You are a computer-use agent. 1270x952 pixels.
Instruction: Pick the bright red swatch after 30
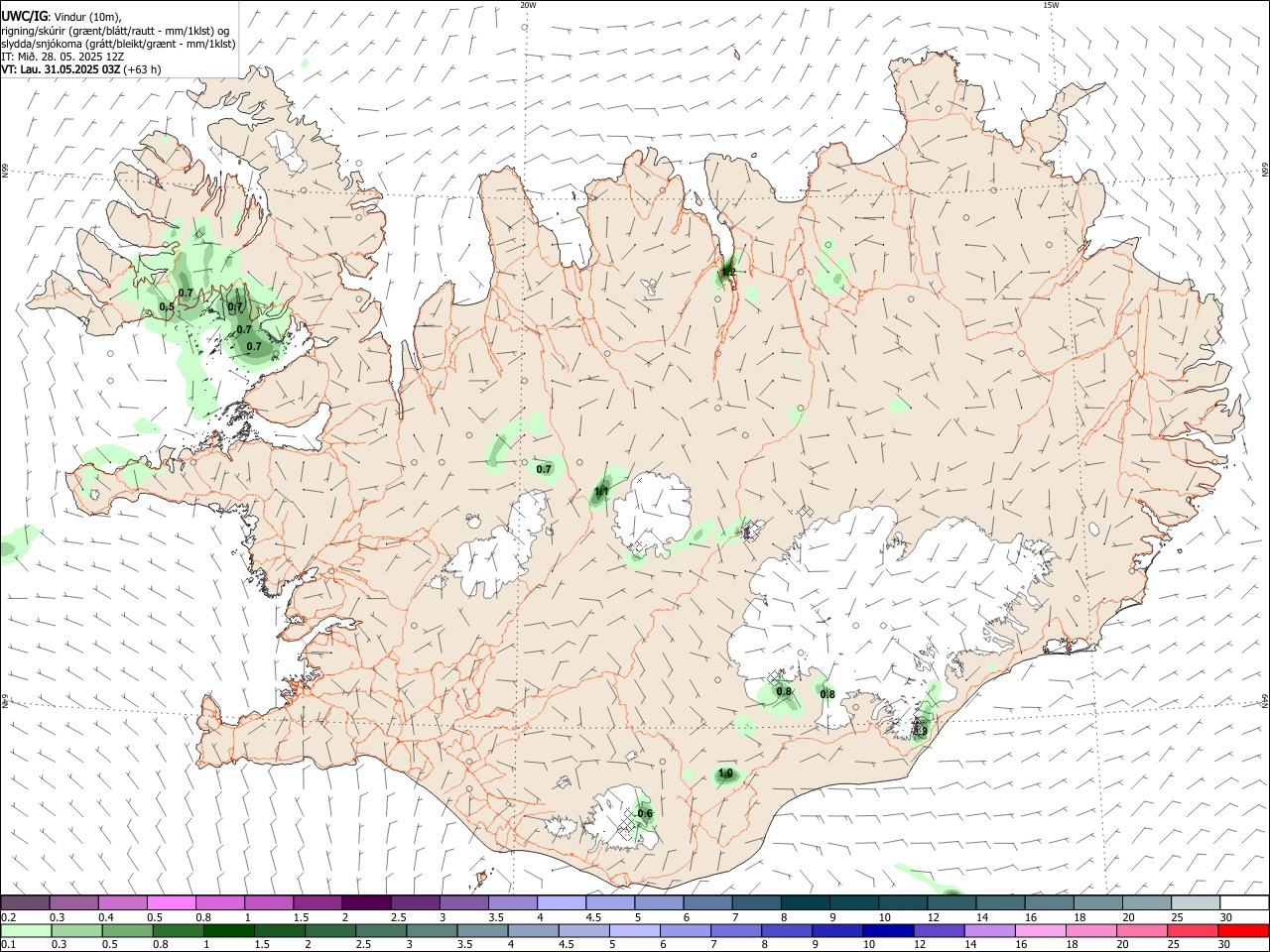tap(1243, 931)
